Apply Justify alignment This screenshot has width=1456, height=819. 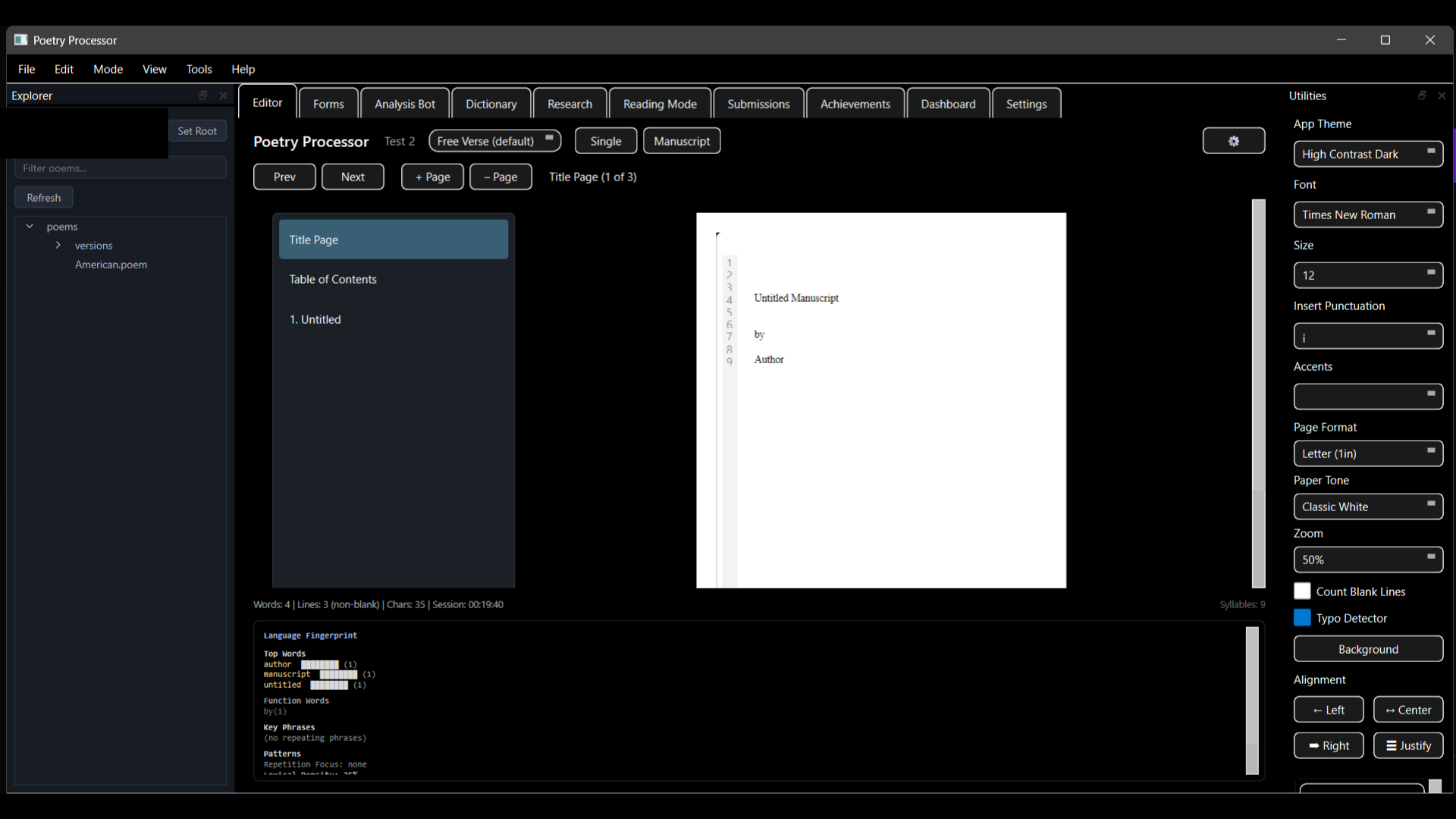(x=1407, y=745)
